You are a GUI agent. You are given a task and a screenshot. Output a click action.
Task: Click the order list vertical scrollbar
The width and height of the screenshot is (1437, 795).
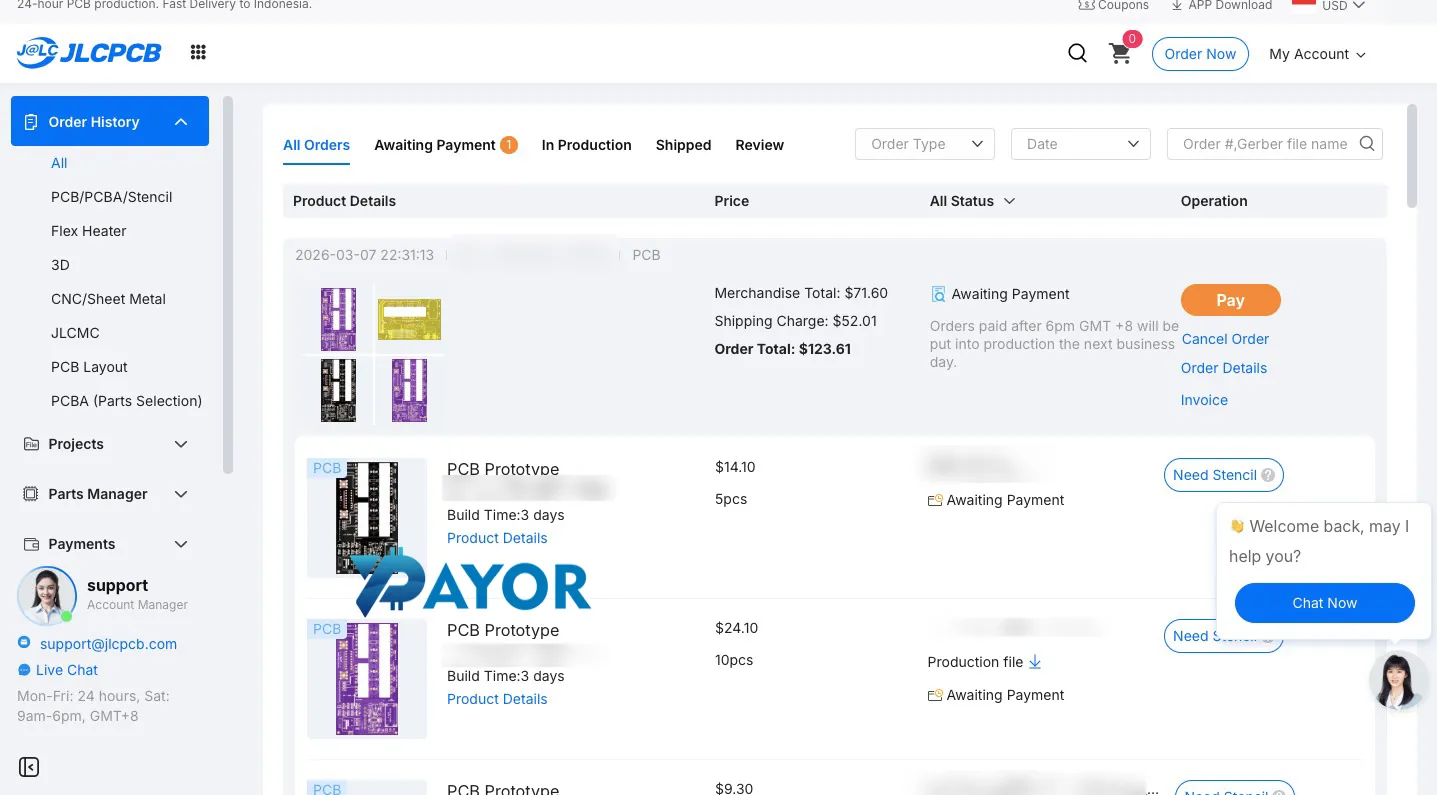pyautogui.click(x=1412, y=155)
